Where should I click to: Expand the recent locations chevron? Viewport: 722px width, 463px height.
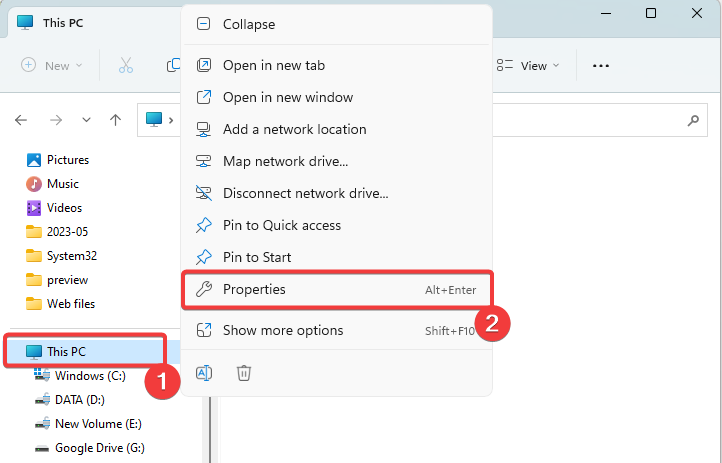86,120
